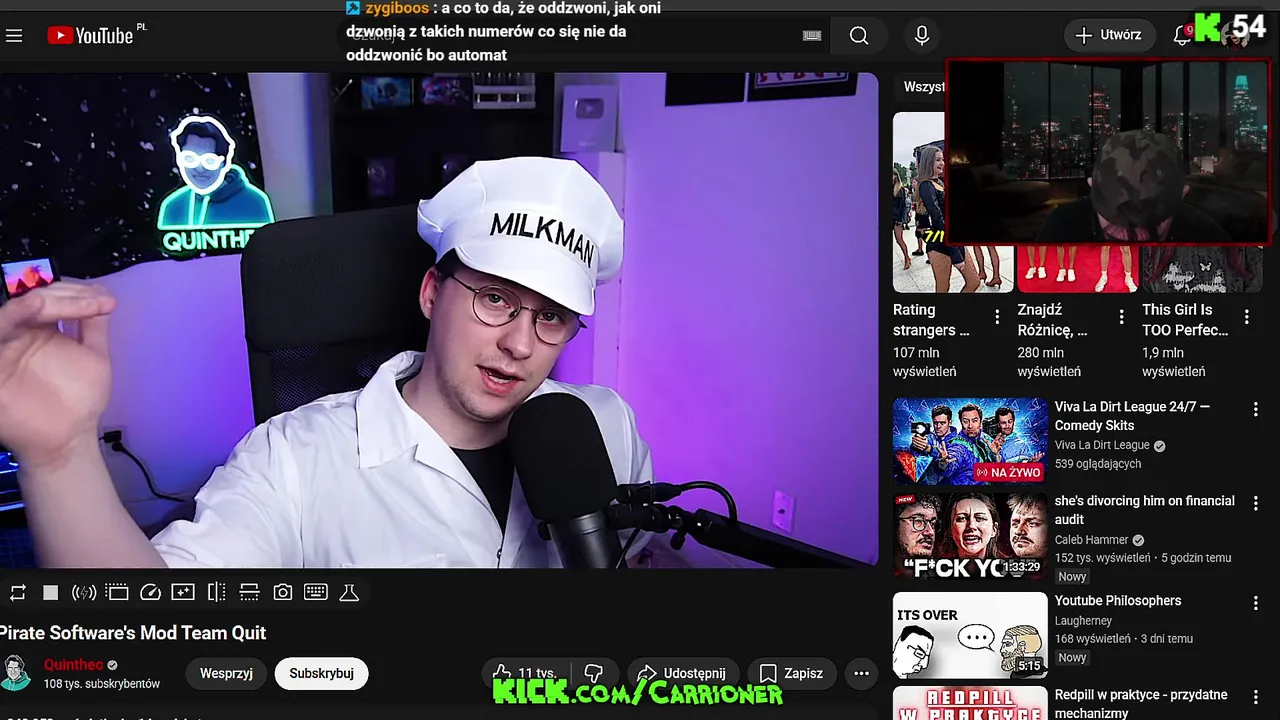Click 108 tys. subskrybentów text
Image resolution: width=1280 pixels, height=720 pixels.
click(x=102, y=684)
